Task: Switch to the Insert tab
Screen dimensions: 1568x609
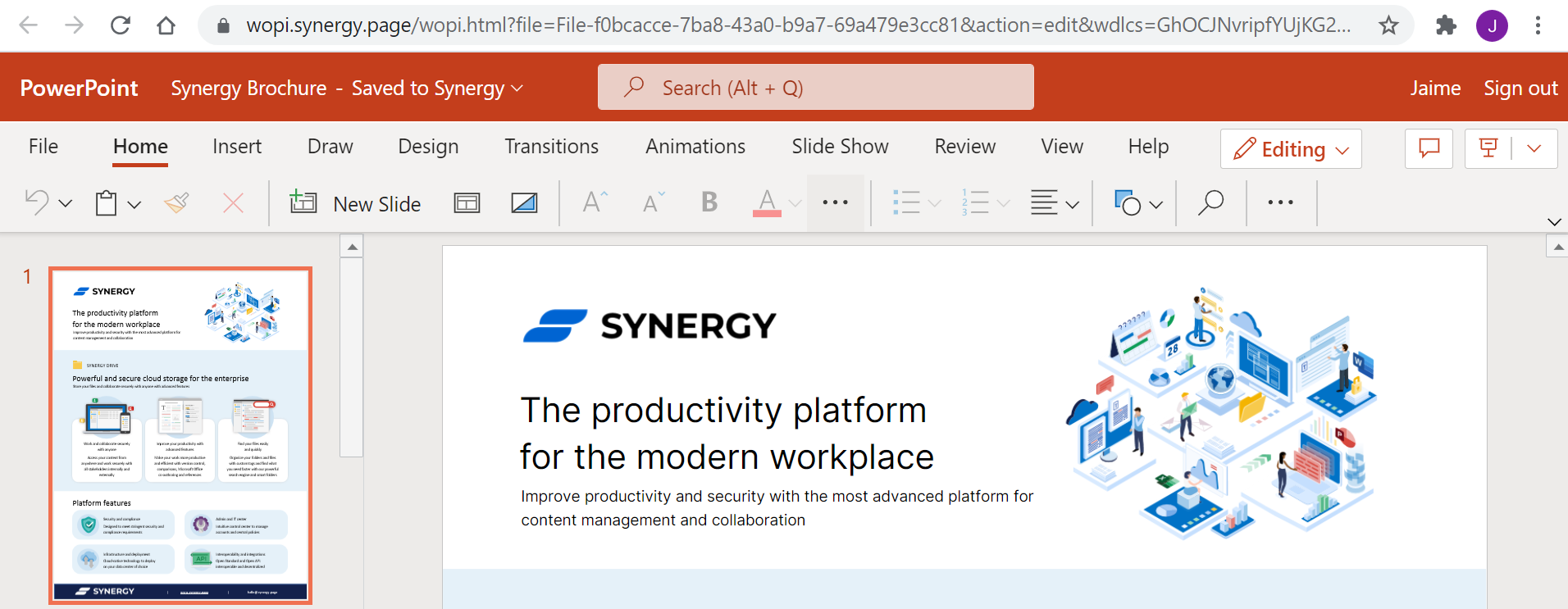Action: (x=237, y=146)
